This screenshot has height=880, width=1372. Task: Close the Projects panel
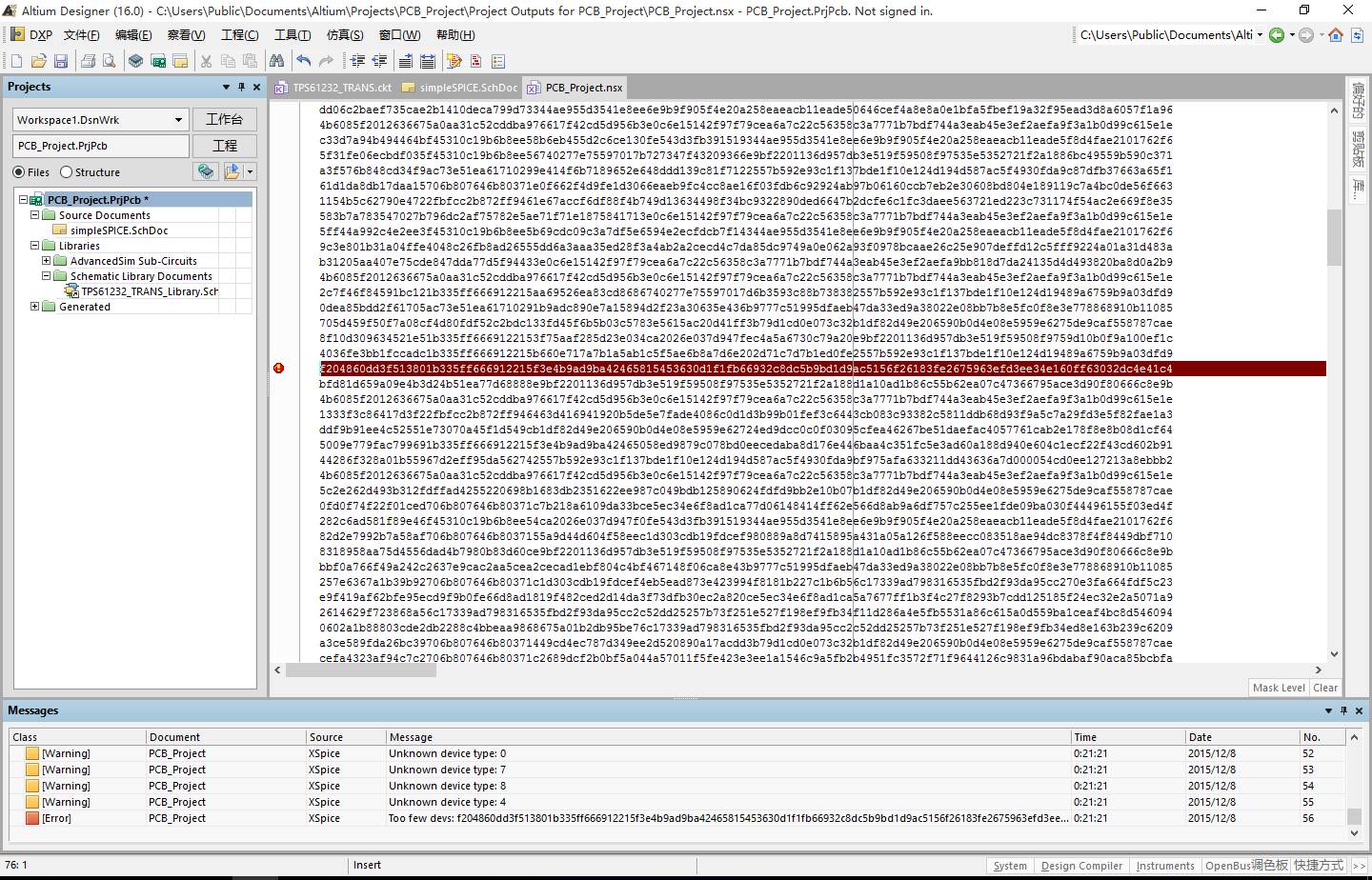[x=256, y=87]
